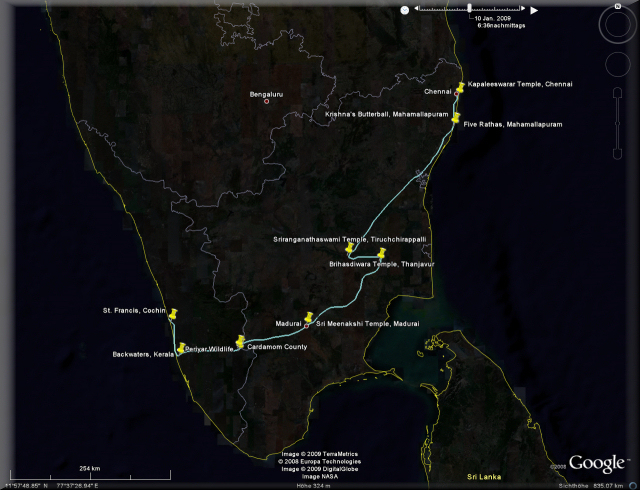This screenshot has height=490, width=640.
Task: Step the time slider forward with small right arrow
Action: click(x=523, y=8)
